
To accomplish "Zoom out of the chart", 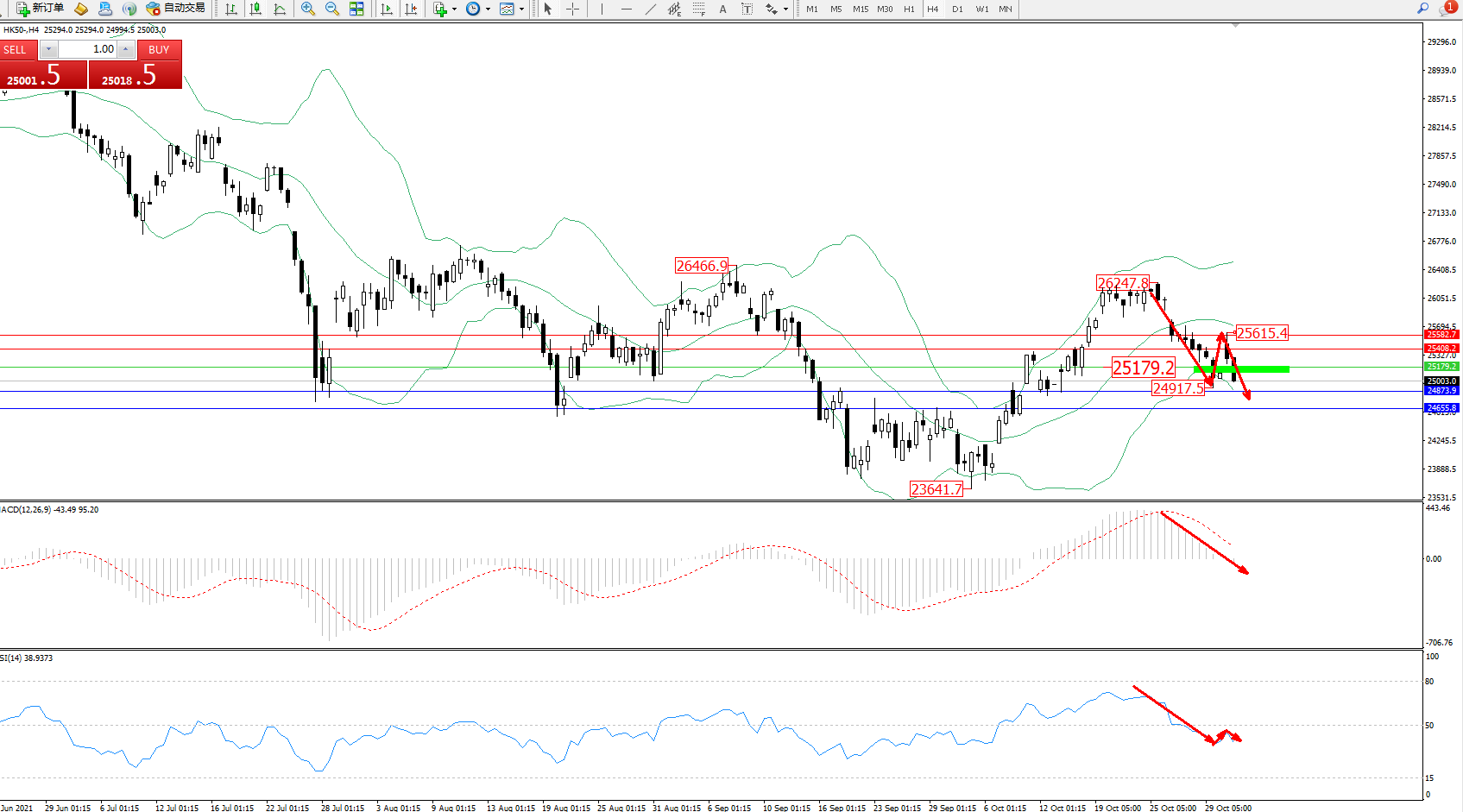I will 331,9.
